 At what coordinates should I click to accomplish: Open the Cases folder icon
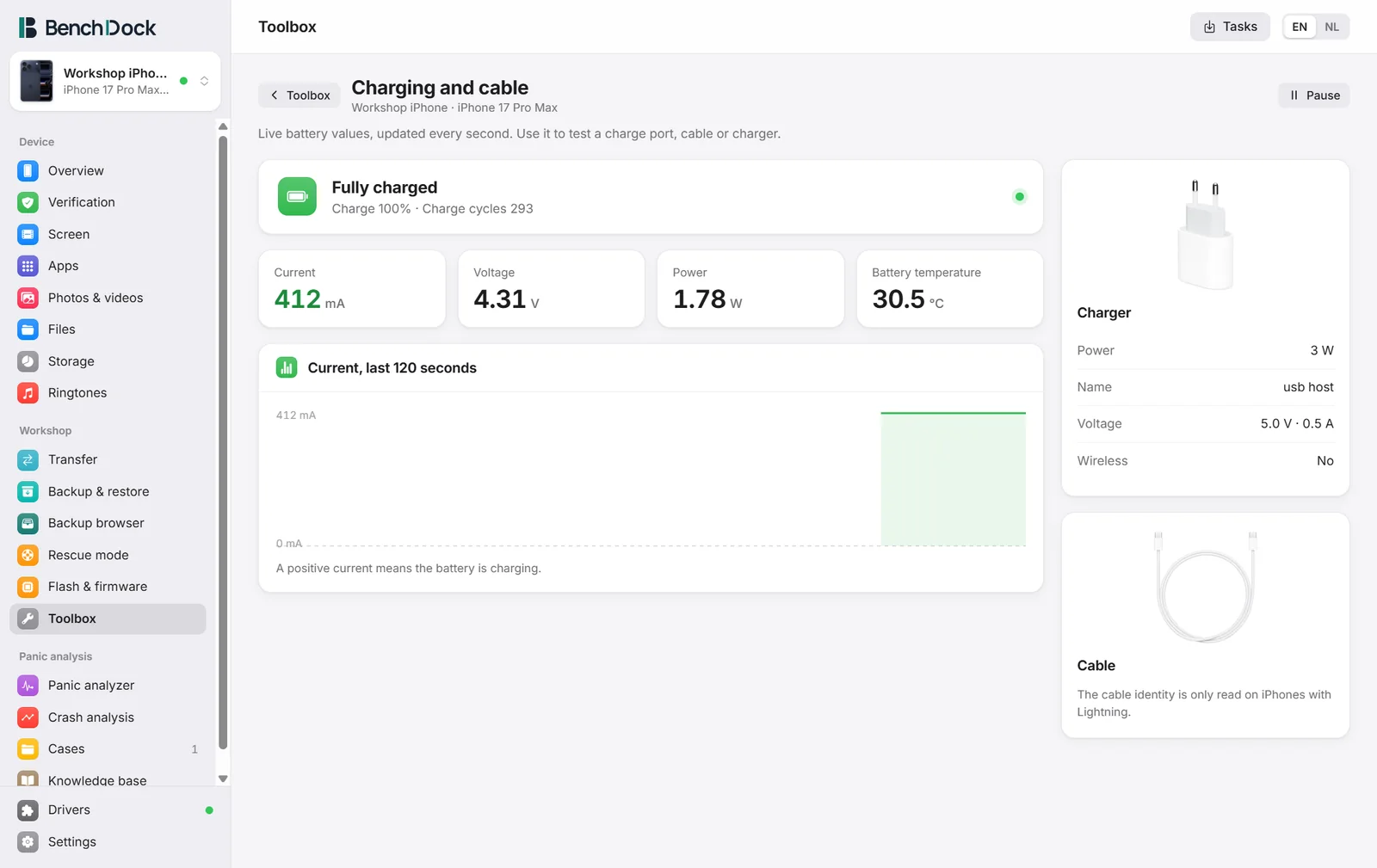click(28, 749)
